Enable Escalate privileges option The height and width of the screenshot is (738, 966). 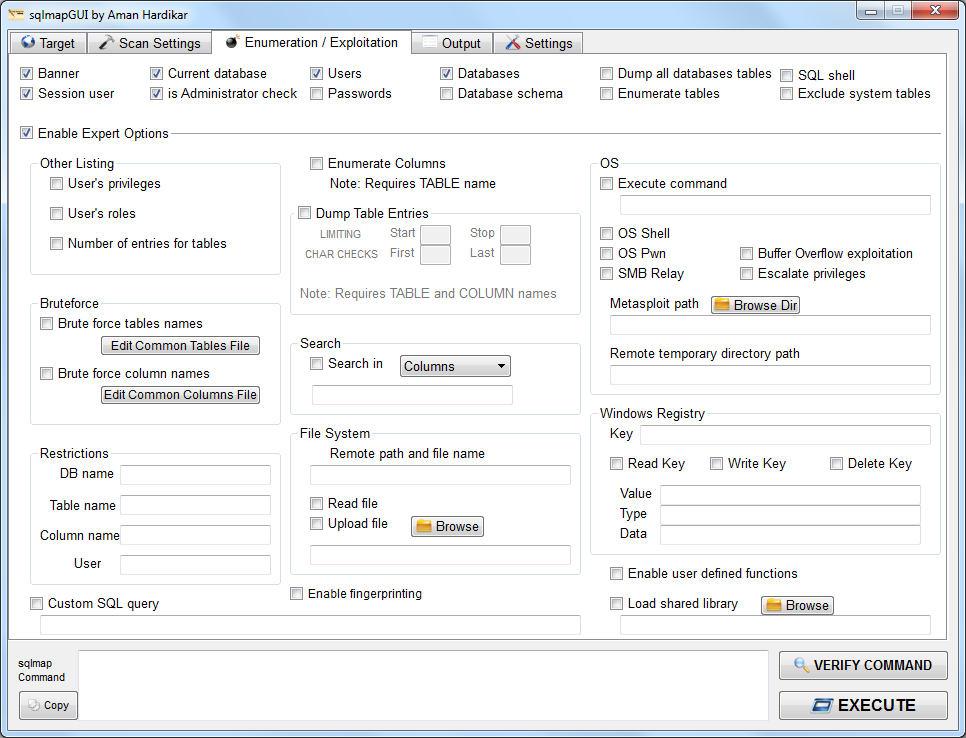coord(747,274)
